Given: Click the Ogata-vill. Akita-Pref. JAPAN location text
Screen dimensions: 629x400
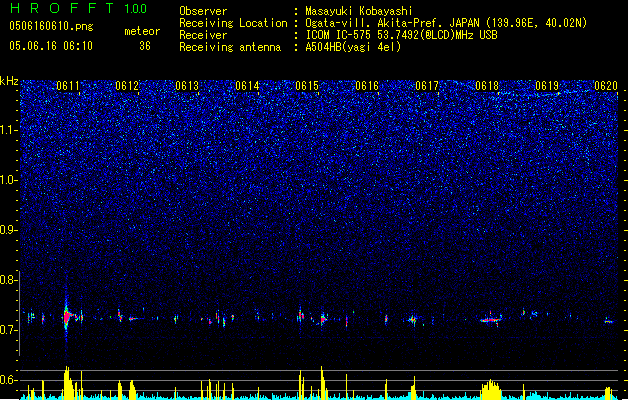Looking at the screenshot, I should click(446, 23).
